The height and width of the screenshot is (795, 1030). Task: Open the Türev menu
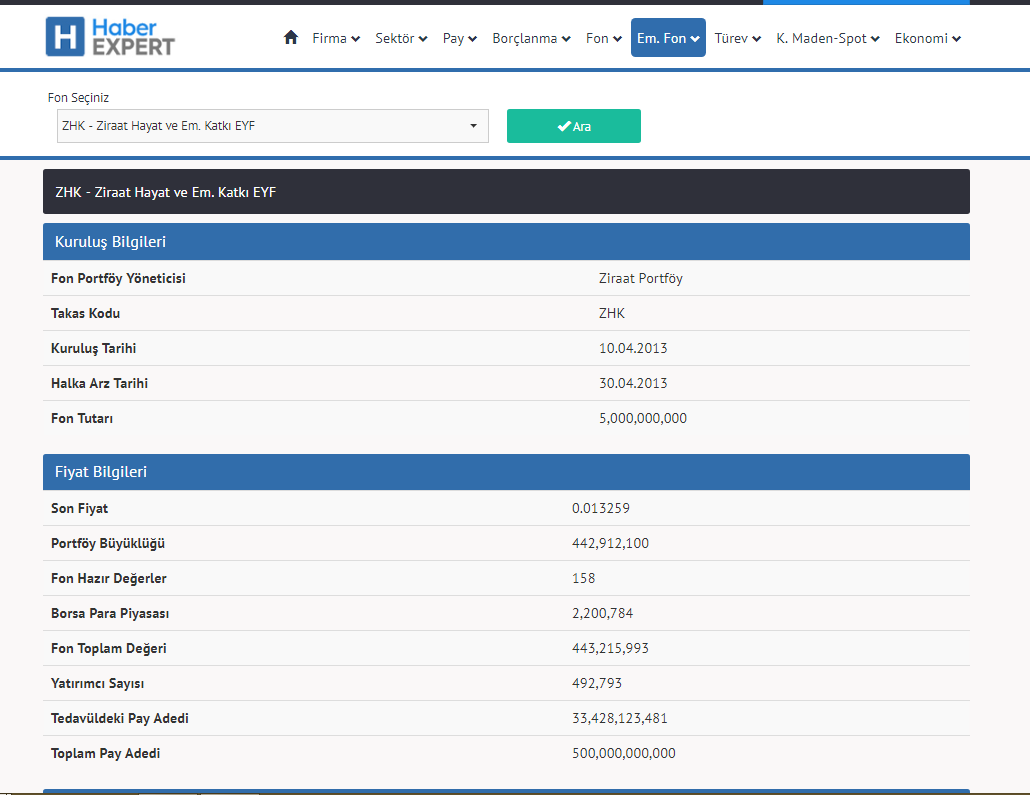coord(737,38)
